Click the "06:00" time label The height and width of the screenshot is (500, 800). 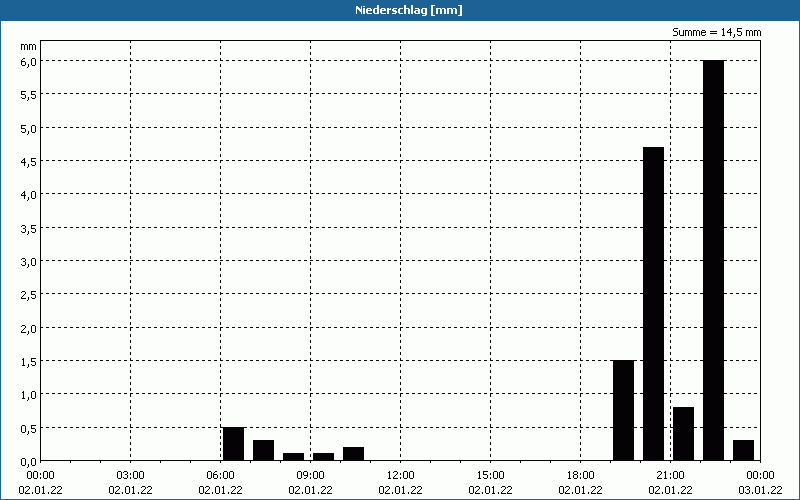220,476
